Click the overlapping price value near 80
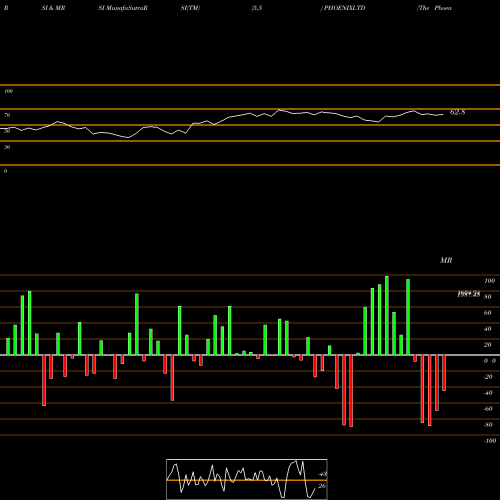 coord(469,294)
